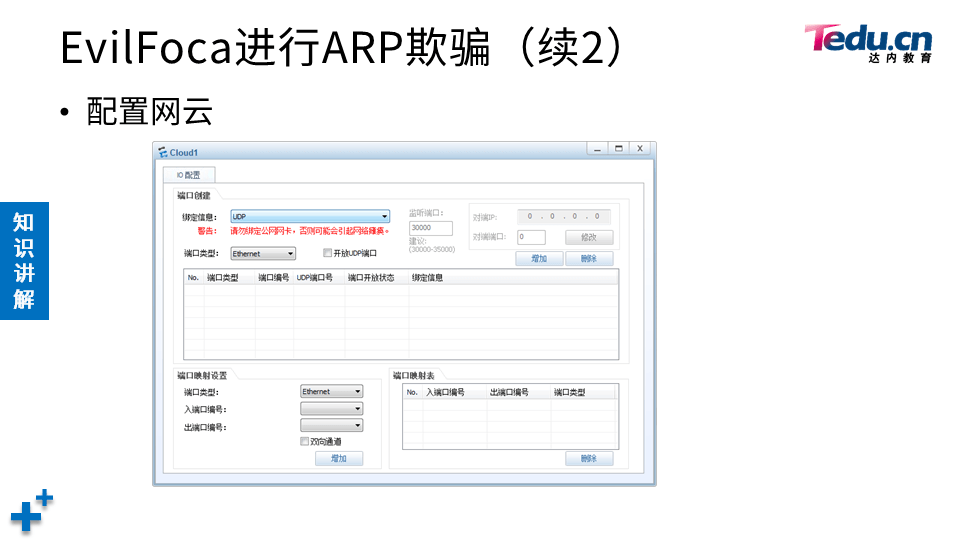The height and width of the screenshot is (540, 960).
Task: Open the IO 配置 tab
Action: (189, 175)
